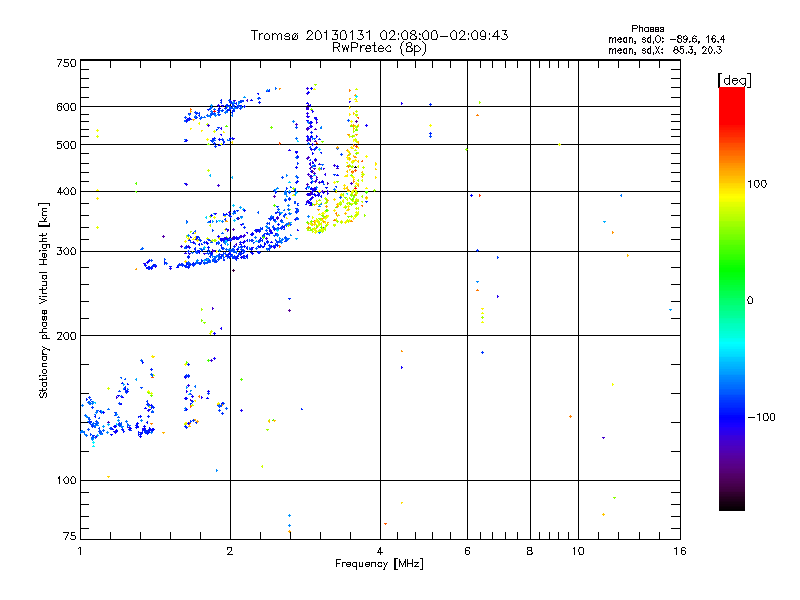Click y-axis tick label '75'
This screenshot has width=800, height=600.
click(x=70, y=536)
